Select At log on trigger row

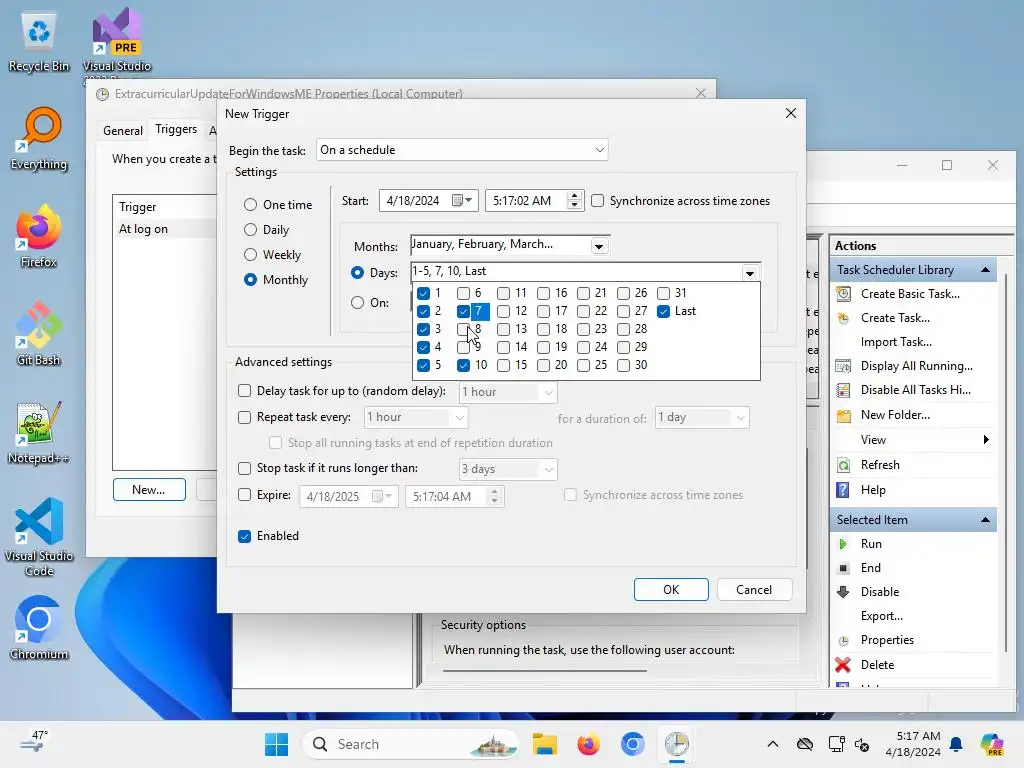point(165,229)
